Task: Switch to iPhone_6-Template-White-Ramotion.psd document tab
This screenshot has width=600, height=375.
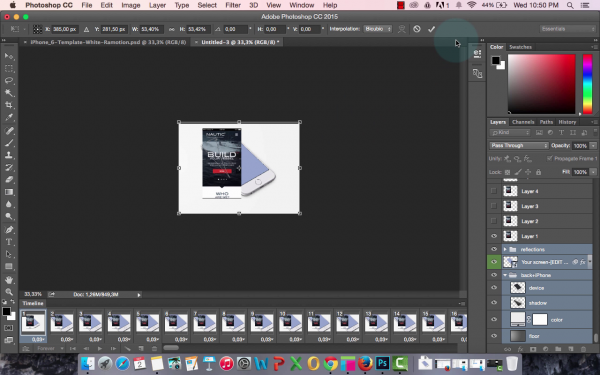Action: (108, 42)
